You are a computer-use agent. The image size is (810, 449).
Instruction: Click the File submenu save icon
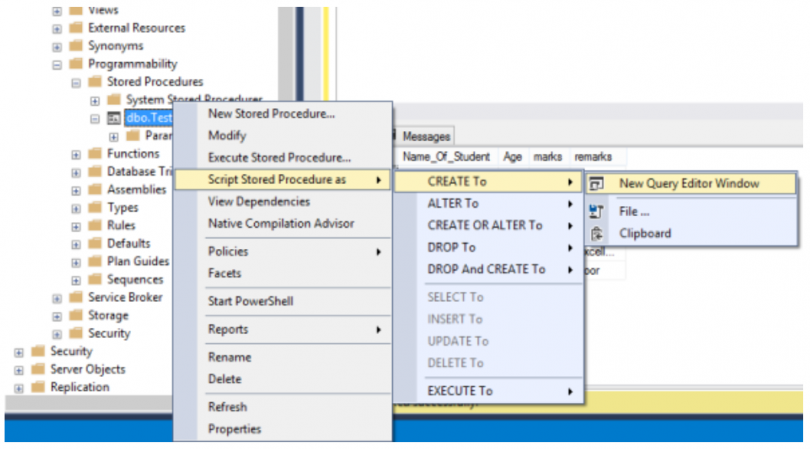click(x=597, y=211)
